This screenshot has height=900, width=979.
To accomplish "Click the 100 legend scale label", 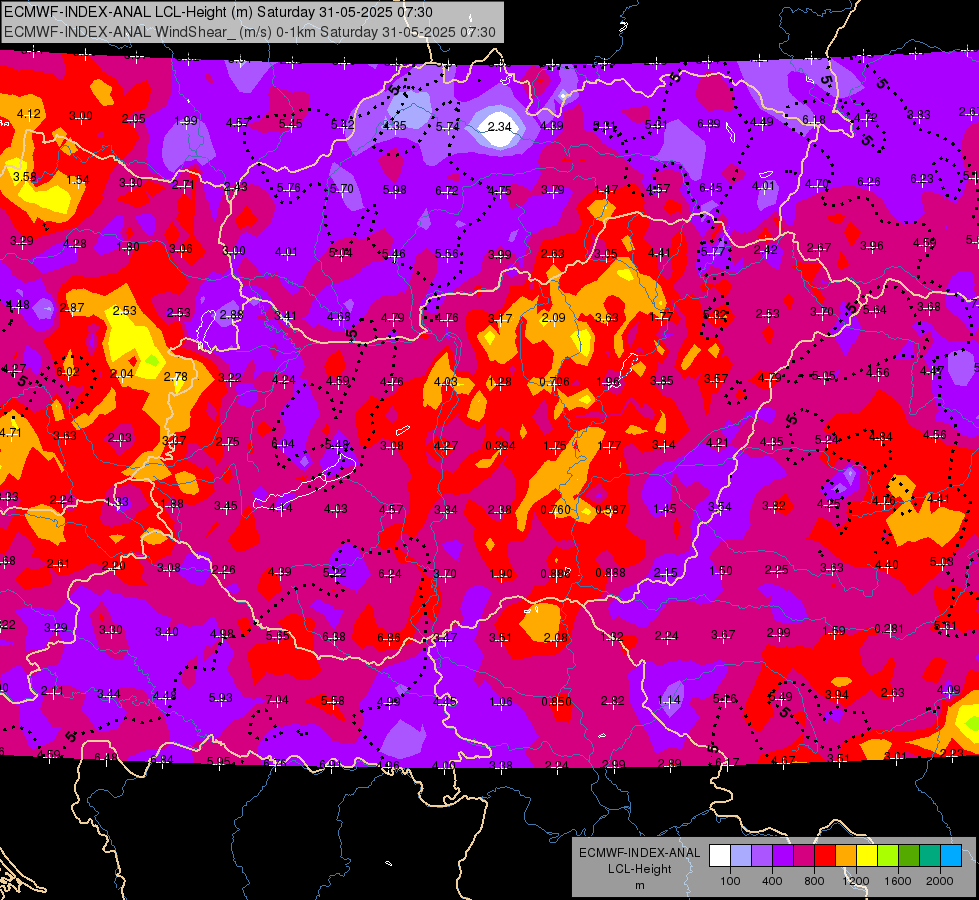I will 730,881.
